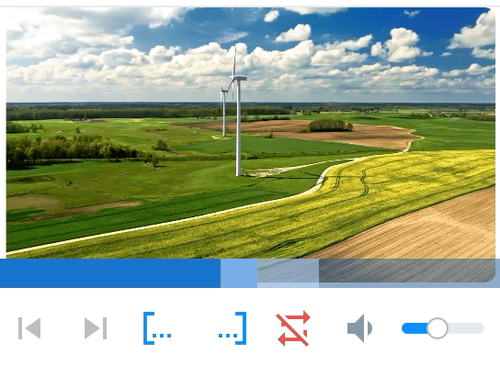Lower volume by clicking the blue slider portion
The width and height of the screenshot is (500, 365).
click(415, 328)
